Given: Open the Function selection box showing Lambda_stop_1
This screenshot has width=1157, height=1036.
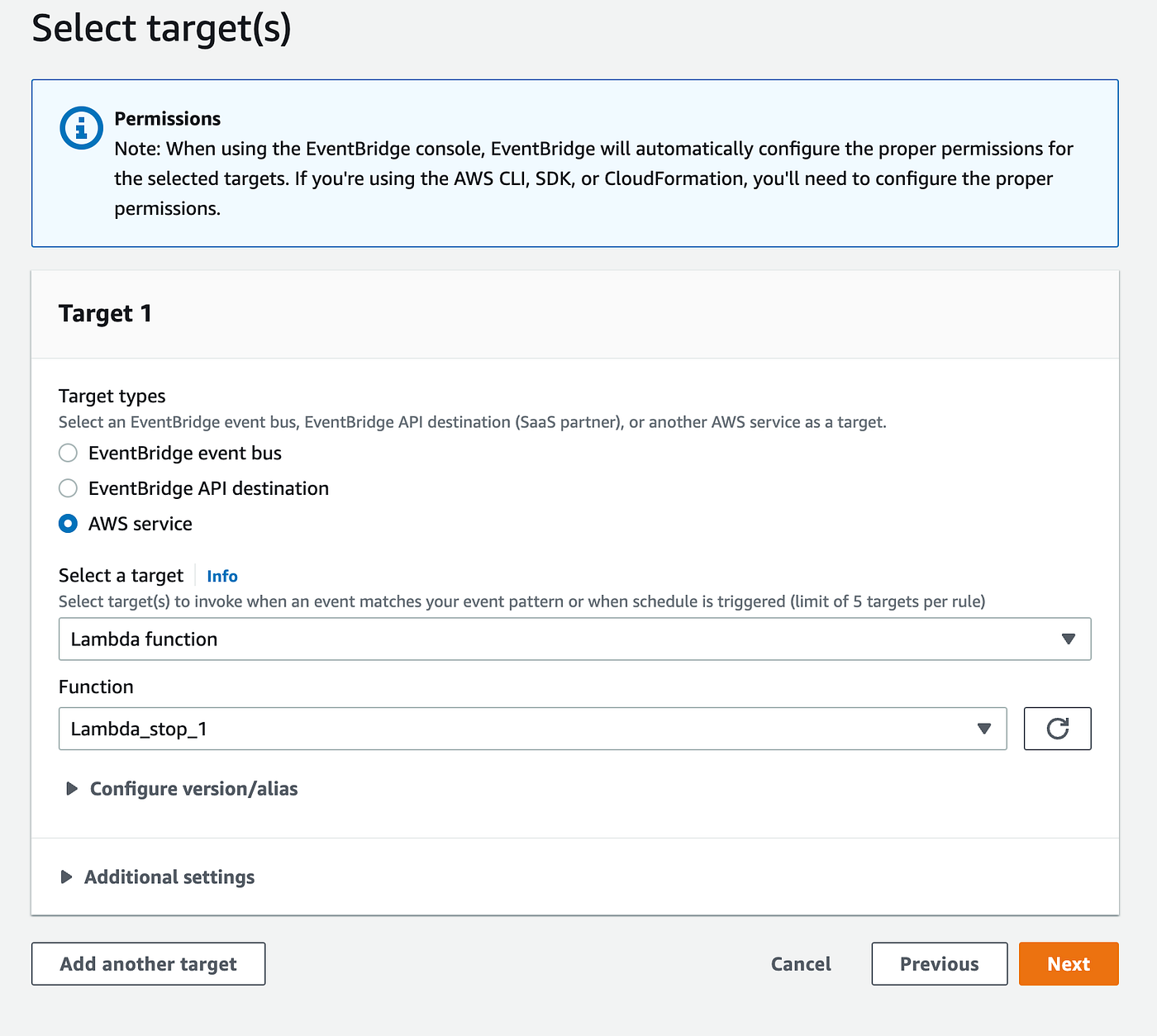Looking at the screenshot, I should point(521,729).
